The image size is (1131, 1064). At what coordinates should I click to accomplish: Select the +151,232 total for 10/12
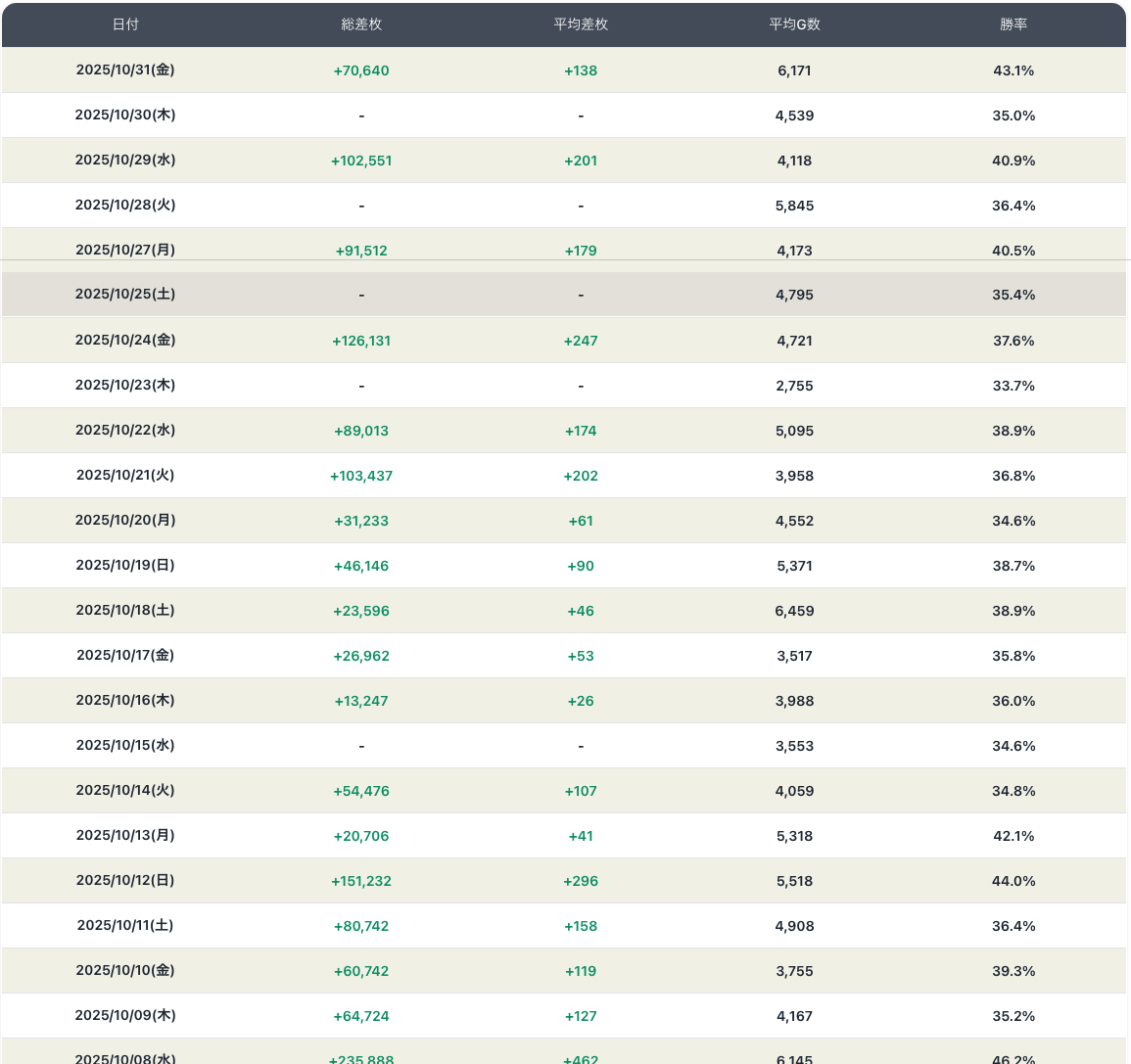pyautogui.click(x=361, y=881)
